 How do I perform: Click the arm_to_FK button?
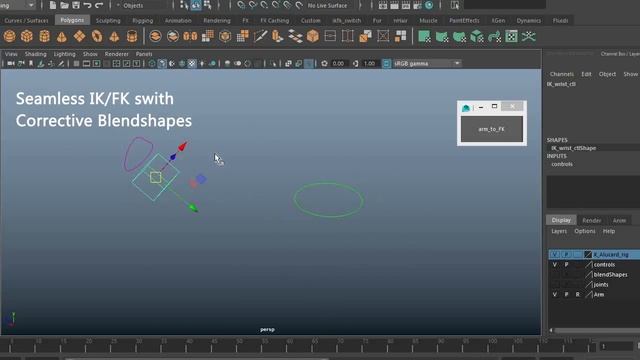click(491, 129)
